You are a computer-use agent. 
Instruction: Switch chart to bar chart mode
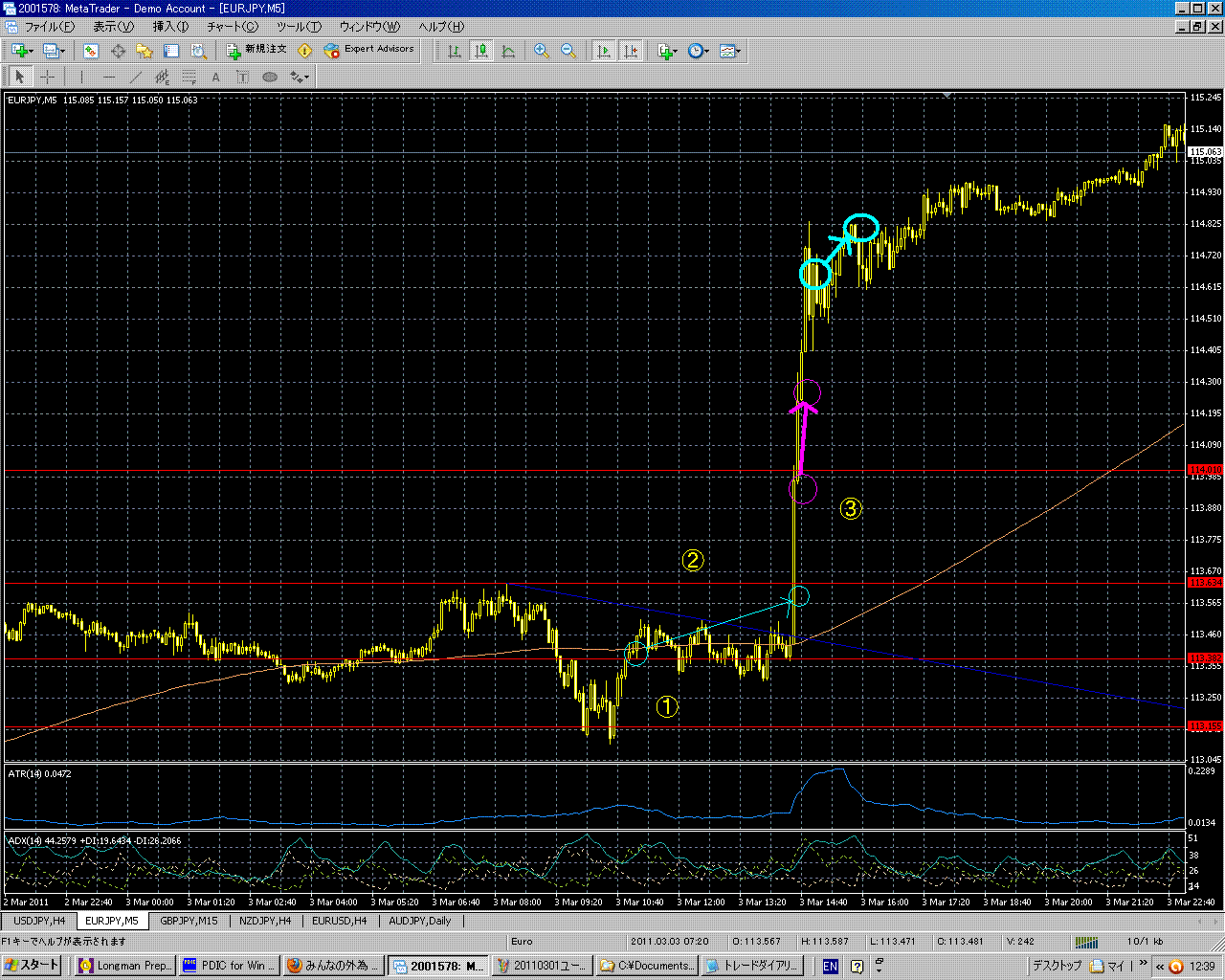pos(455,51)
